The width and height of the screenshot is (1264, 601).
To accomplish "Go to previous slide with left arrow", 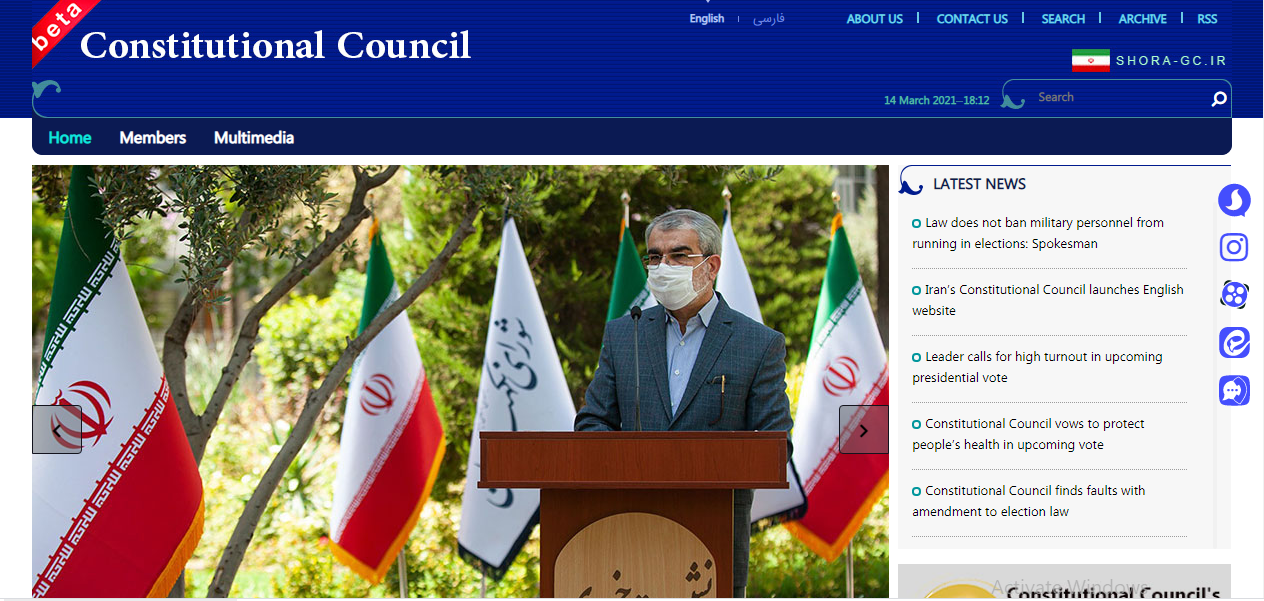I will pyautogui.click(x=57, y=430).
